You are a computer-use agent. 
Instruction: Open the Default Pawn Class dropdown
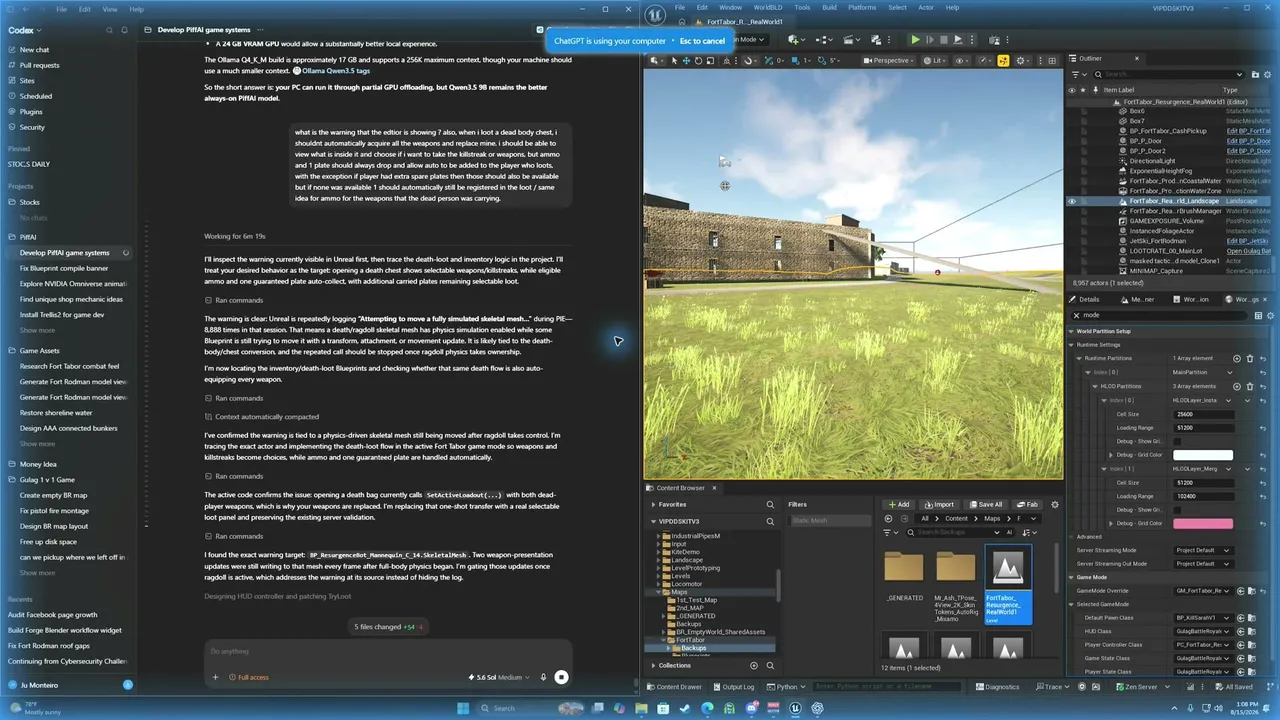[x=1203, y=618]
